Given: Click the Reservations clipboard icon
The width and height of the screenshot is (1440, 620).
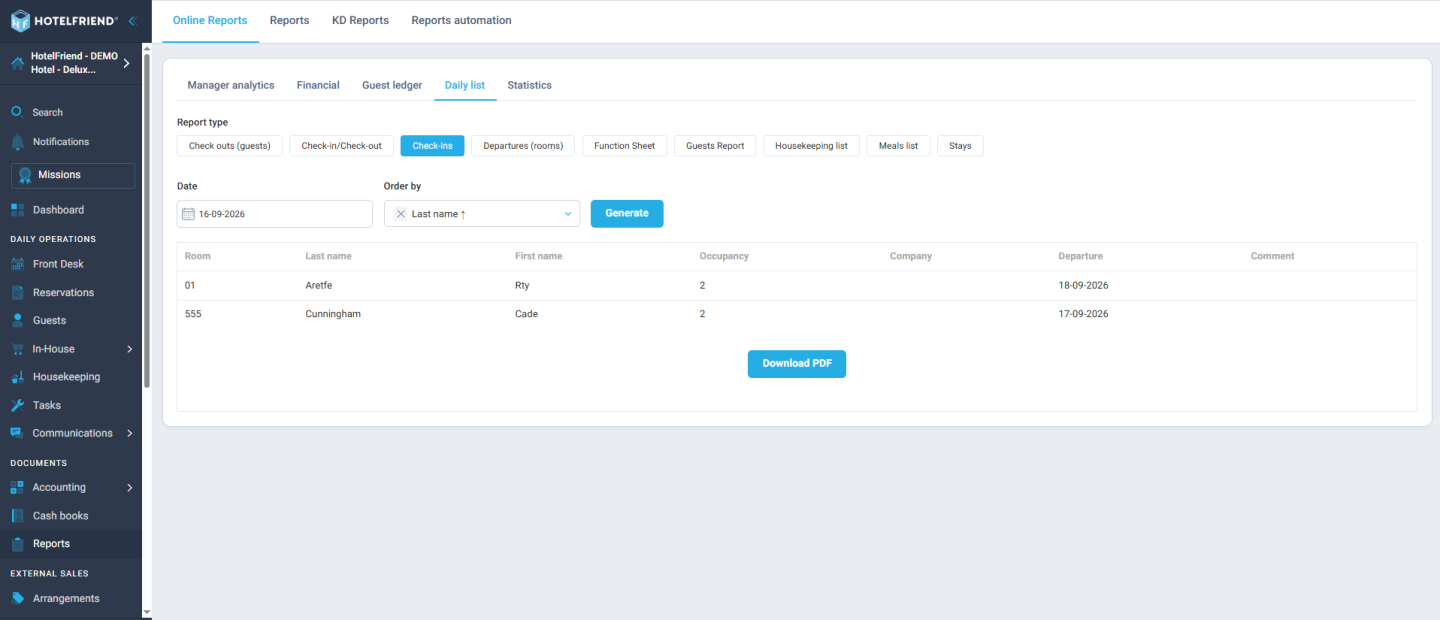Looking at the screenshot, I should tap(17, 292).
